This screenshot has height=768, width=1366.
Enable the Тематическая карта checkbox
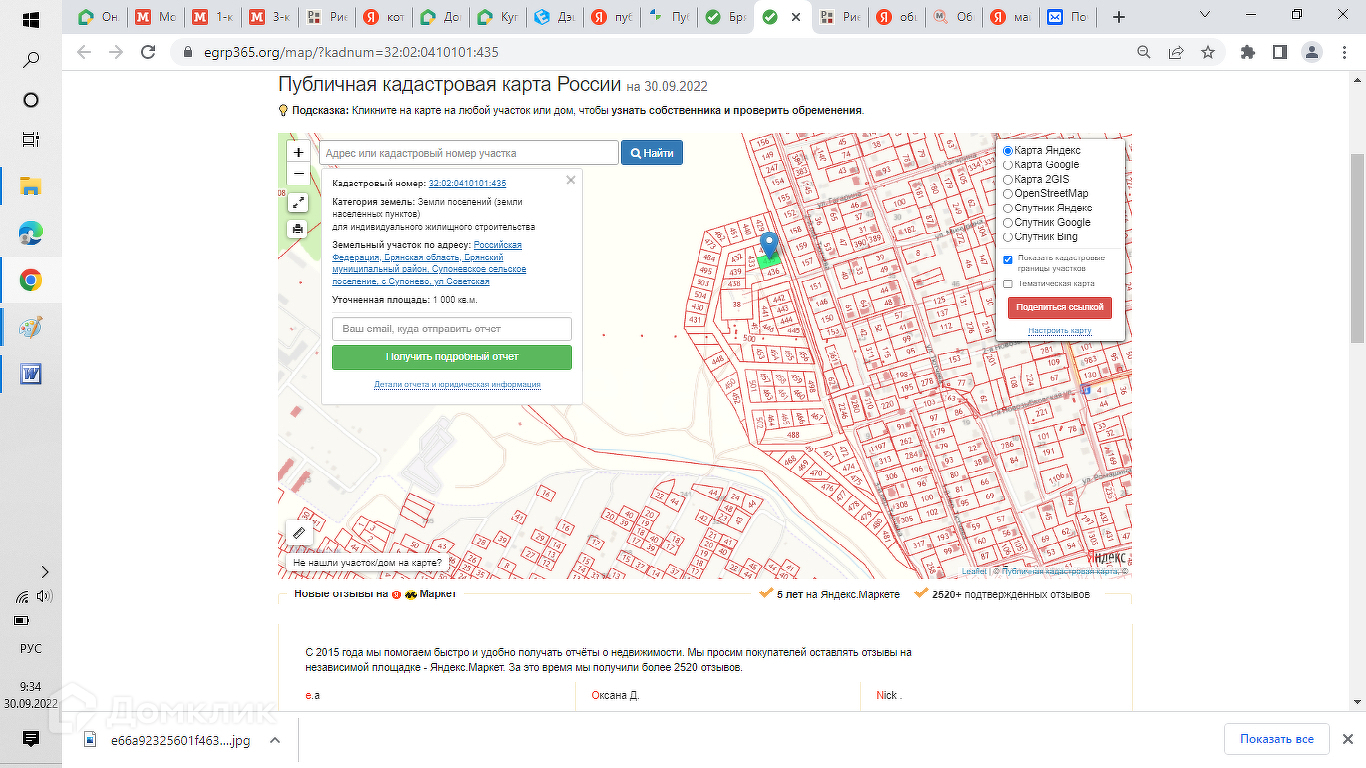1008,284
